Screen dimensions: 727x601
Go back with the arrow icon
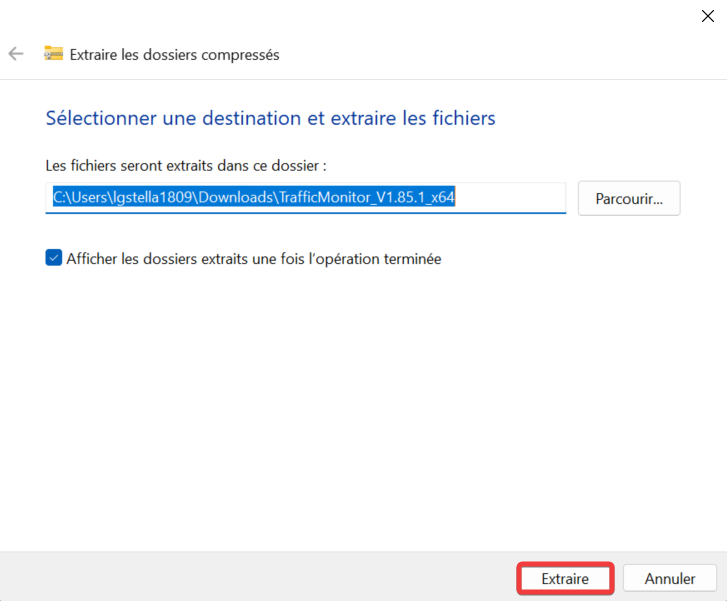click(16, 54)
